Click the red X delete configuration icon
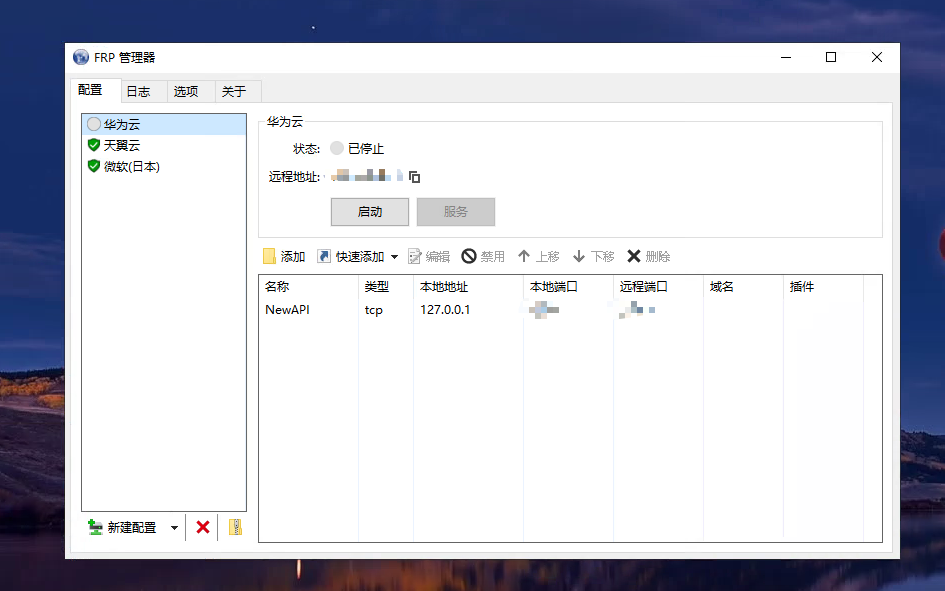 tap(203, 528)
